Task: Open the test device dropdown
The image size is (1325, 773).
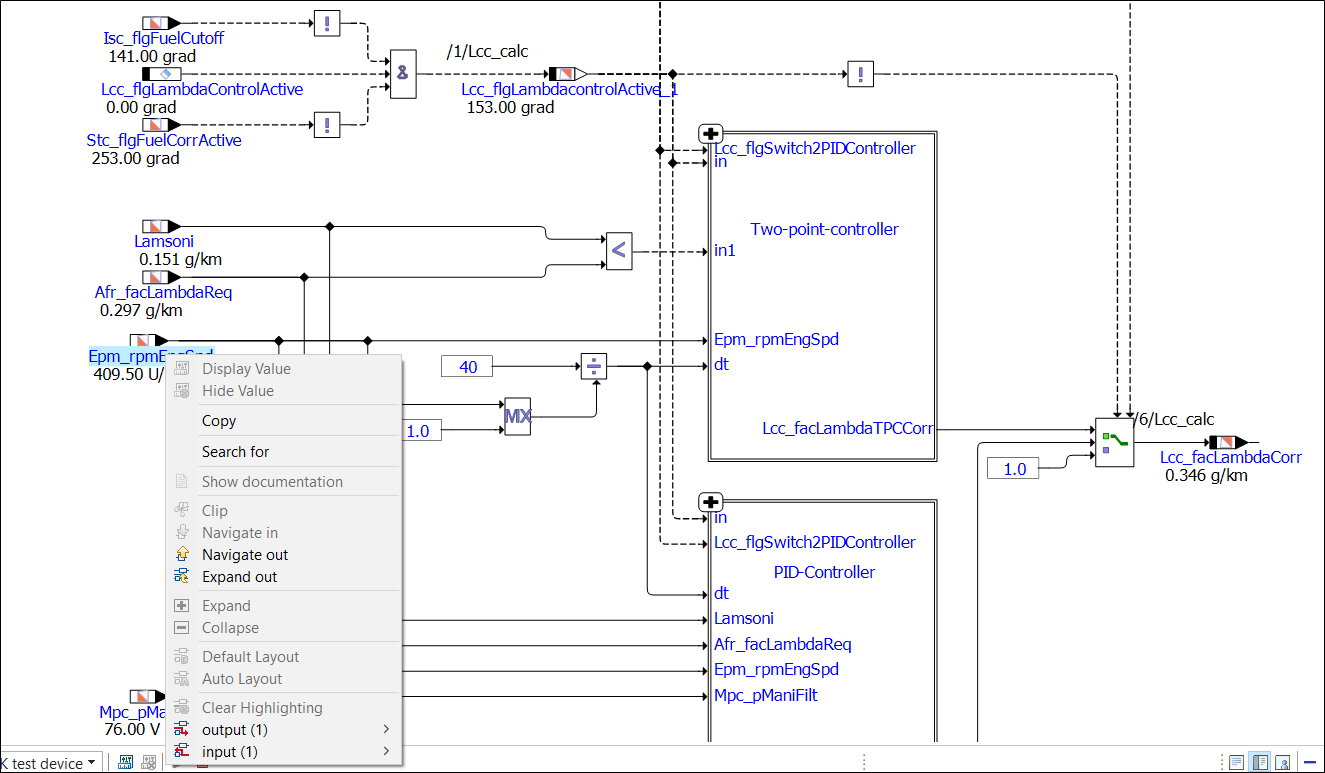Action: tap(90, 762)
